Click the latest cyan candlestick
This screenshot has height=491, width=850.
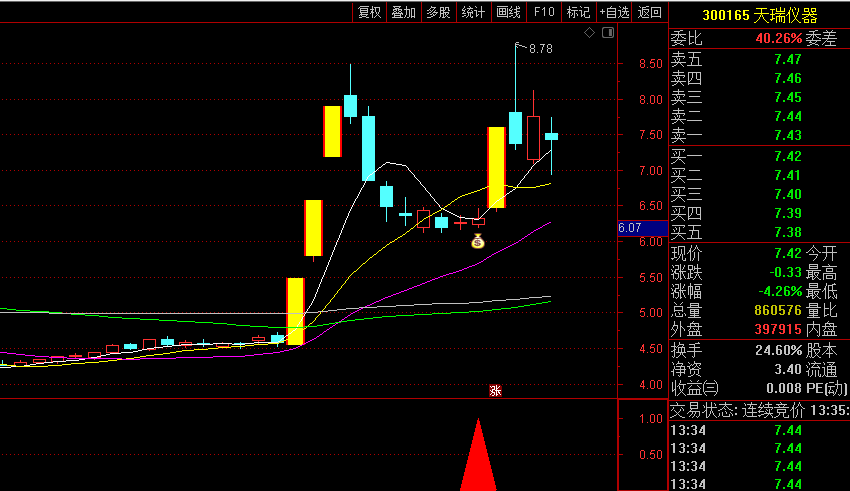tap(551, 137)
